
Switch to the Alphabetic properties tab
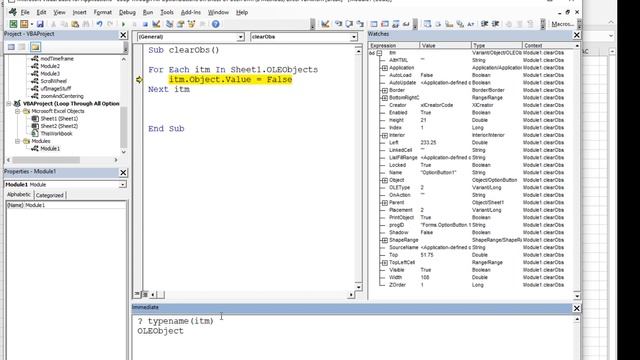[19, 195]
